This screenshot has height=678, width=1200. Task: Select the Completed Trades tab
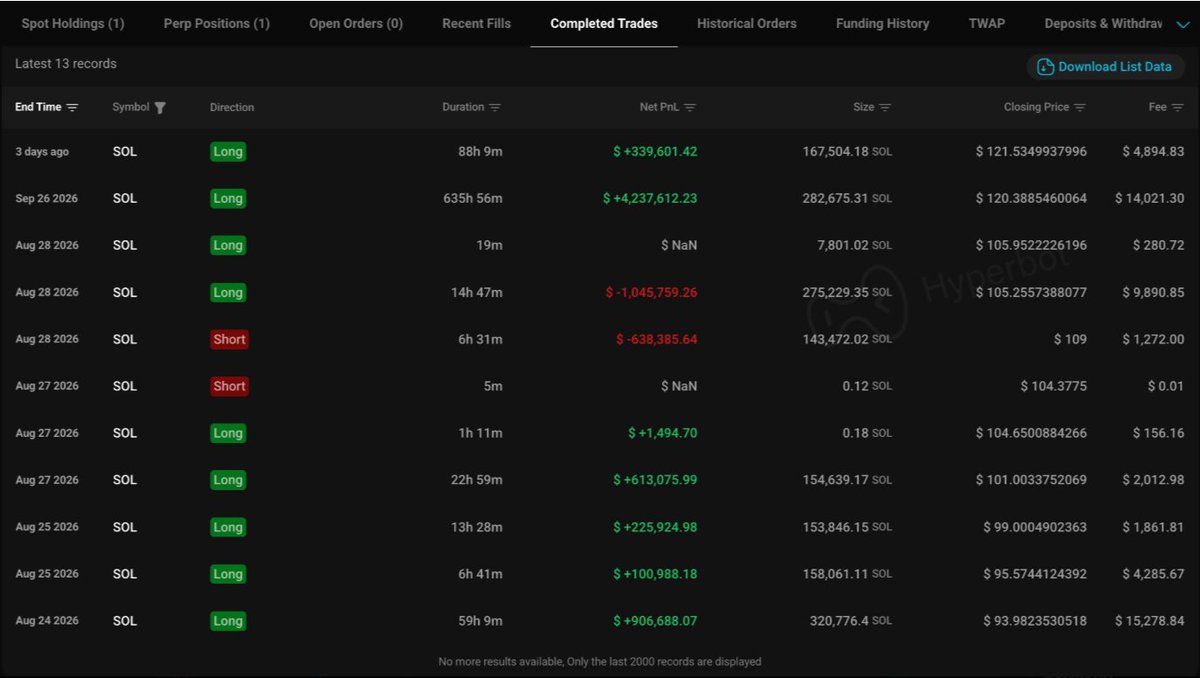pyautogui.click(x=604, y=23)
